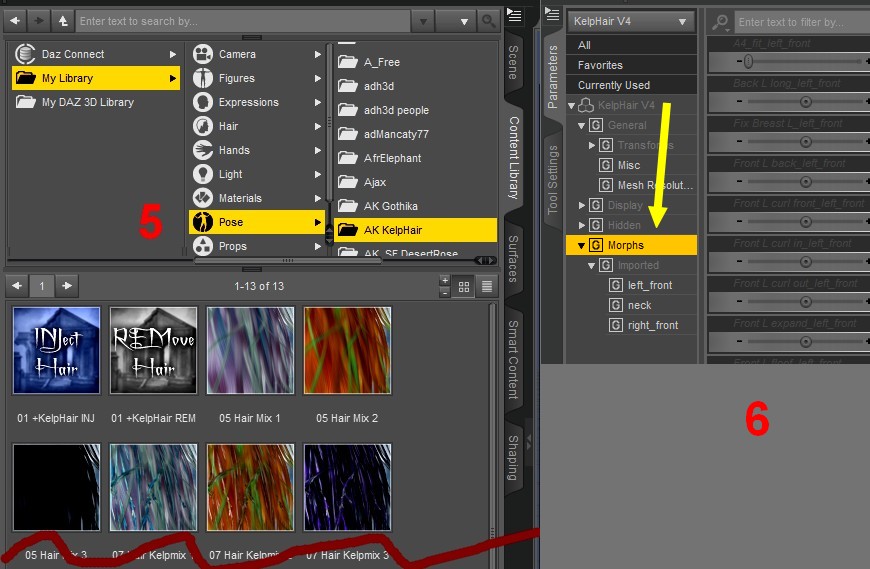Click the Daz Connect globe icon
The width and height of the screenshot is (870, 569).
pos(25,54)
